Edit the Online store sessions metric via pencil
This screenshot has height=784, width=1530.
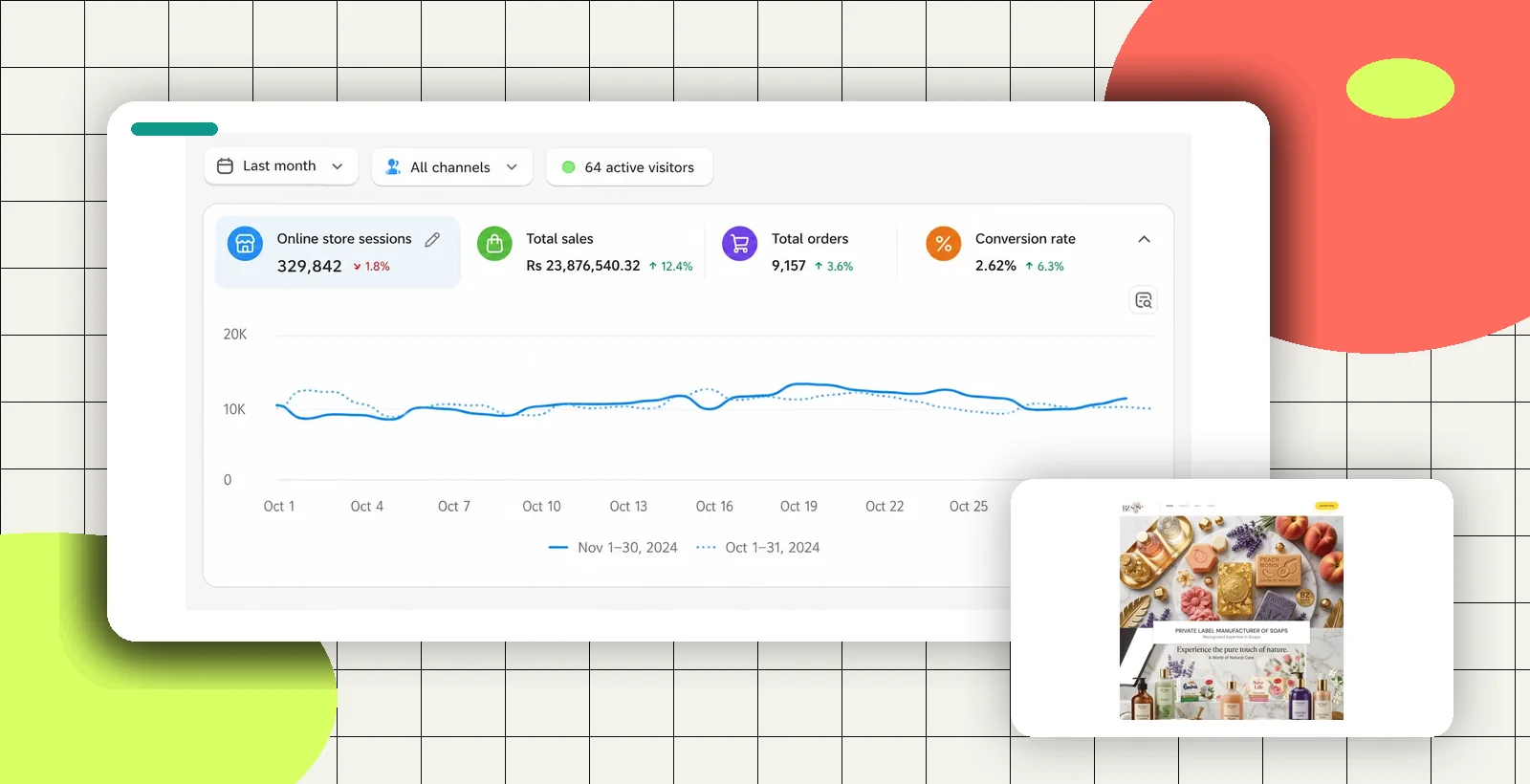(433, 239)
